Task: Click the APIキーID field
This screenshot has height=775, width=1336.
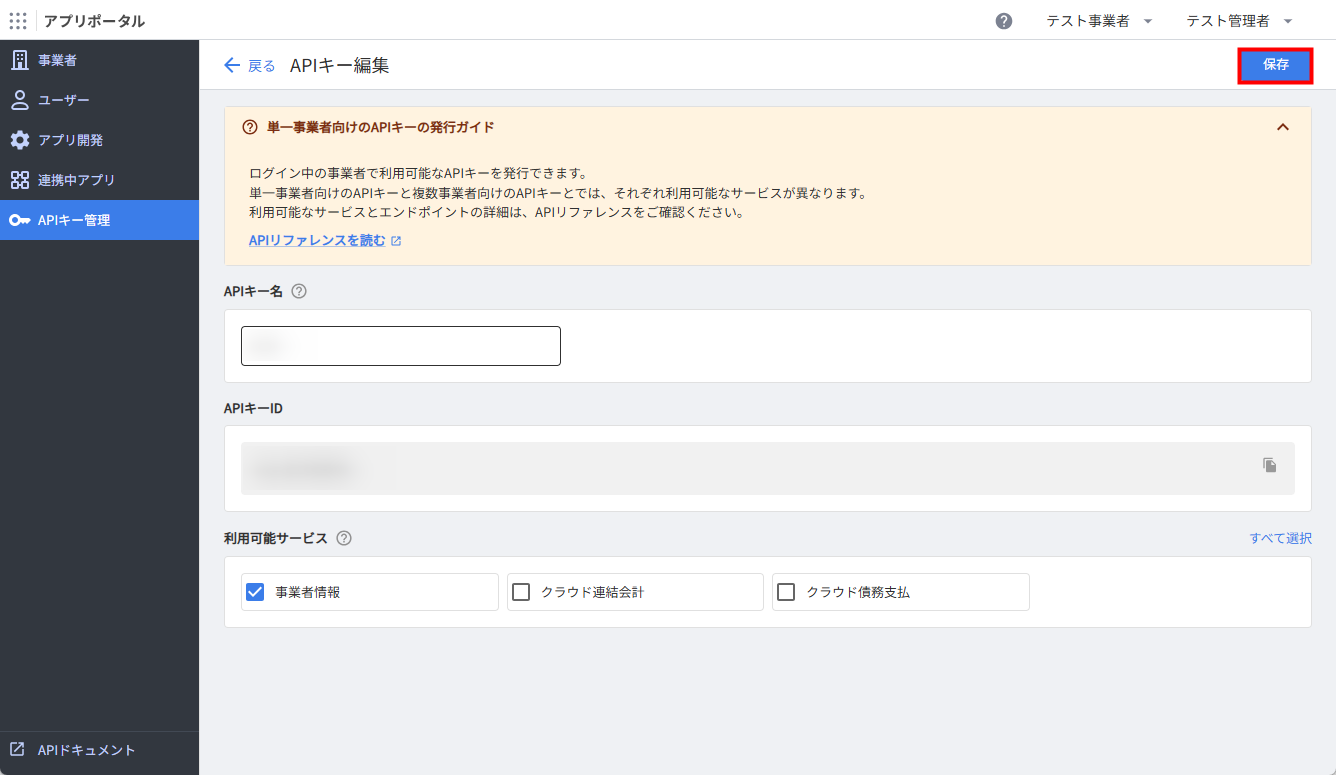Action: click(768, 468)
